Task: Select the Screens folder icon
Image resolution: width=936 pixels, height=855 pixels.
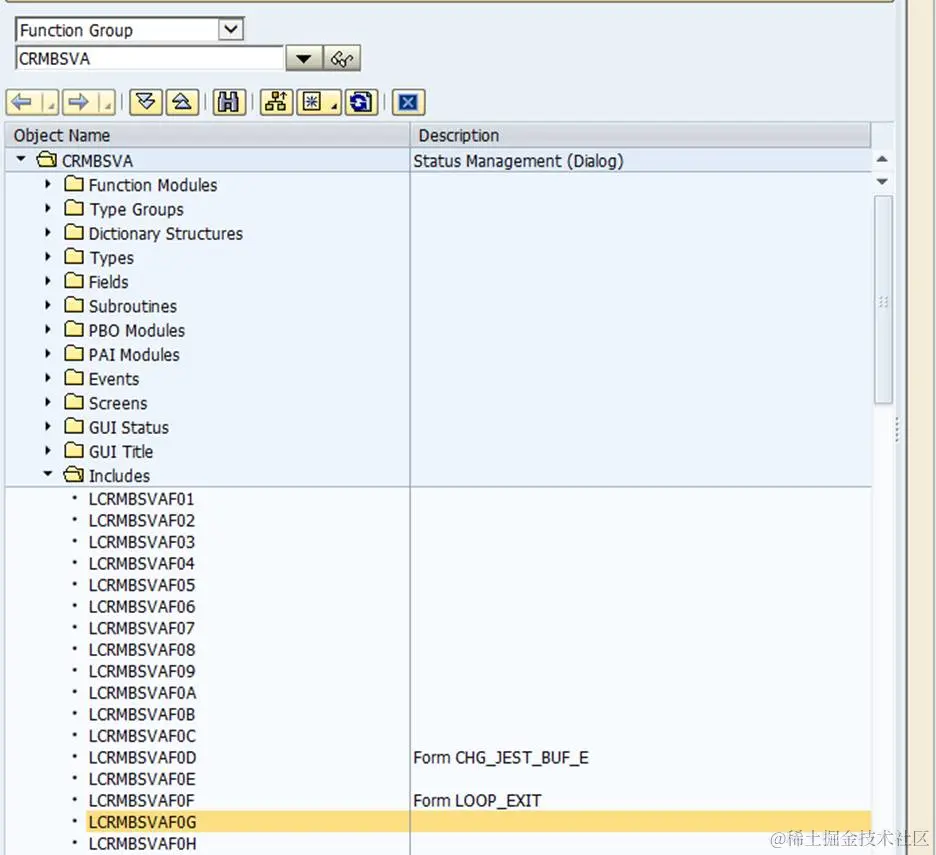Action: (74, 402)
